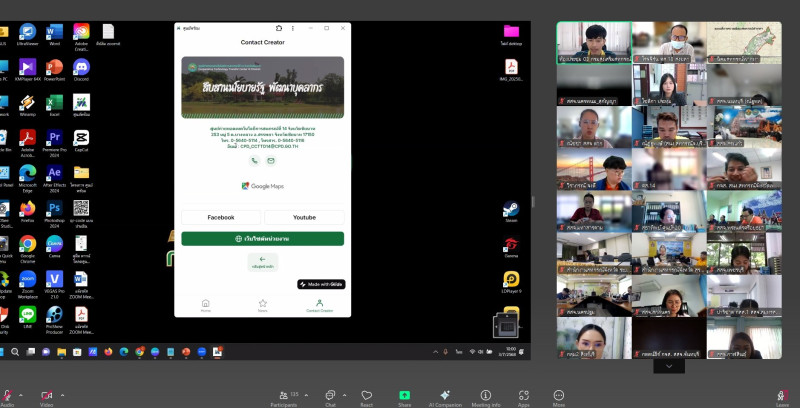Open the pink folder on the desktop

[x=511, y=35]
